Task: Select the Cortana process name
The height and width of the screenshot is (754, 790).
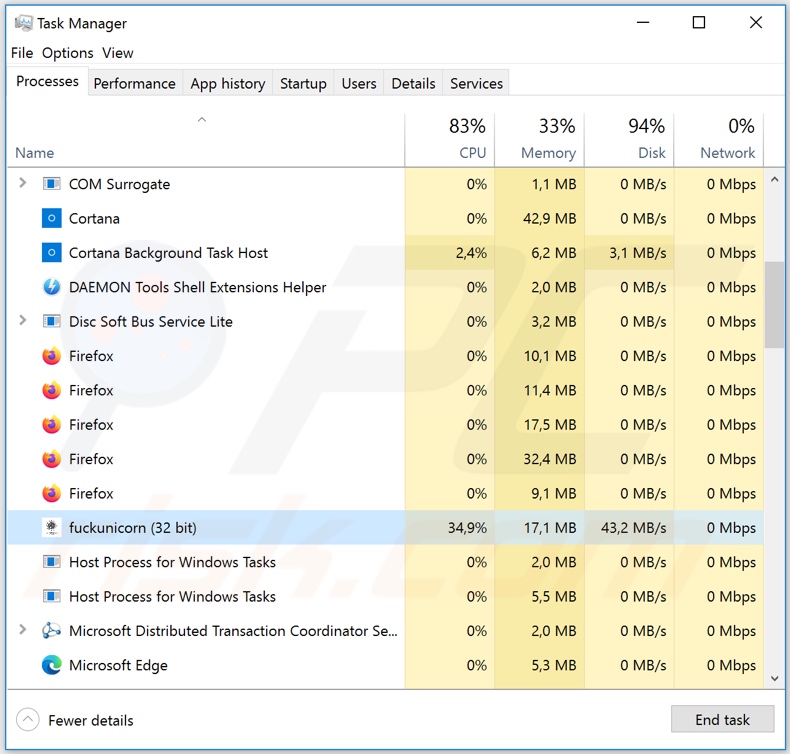Action: 94,218
